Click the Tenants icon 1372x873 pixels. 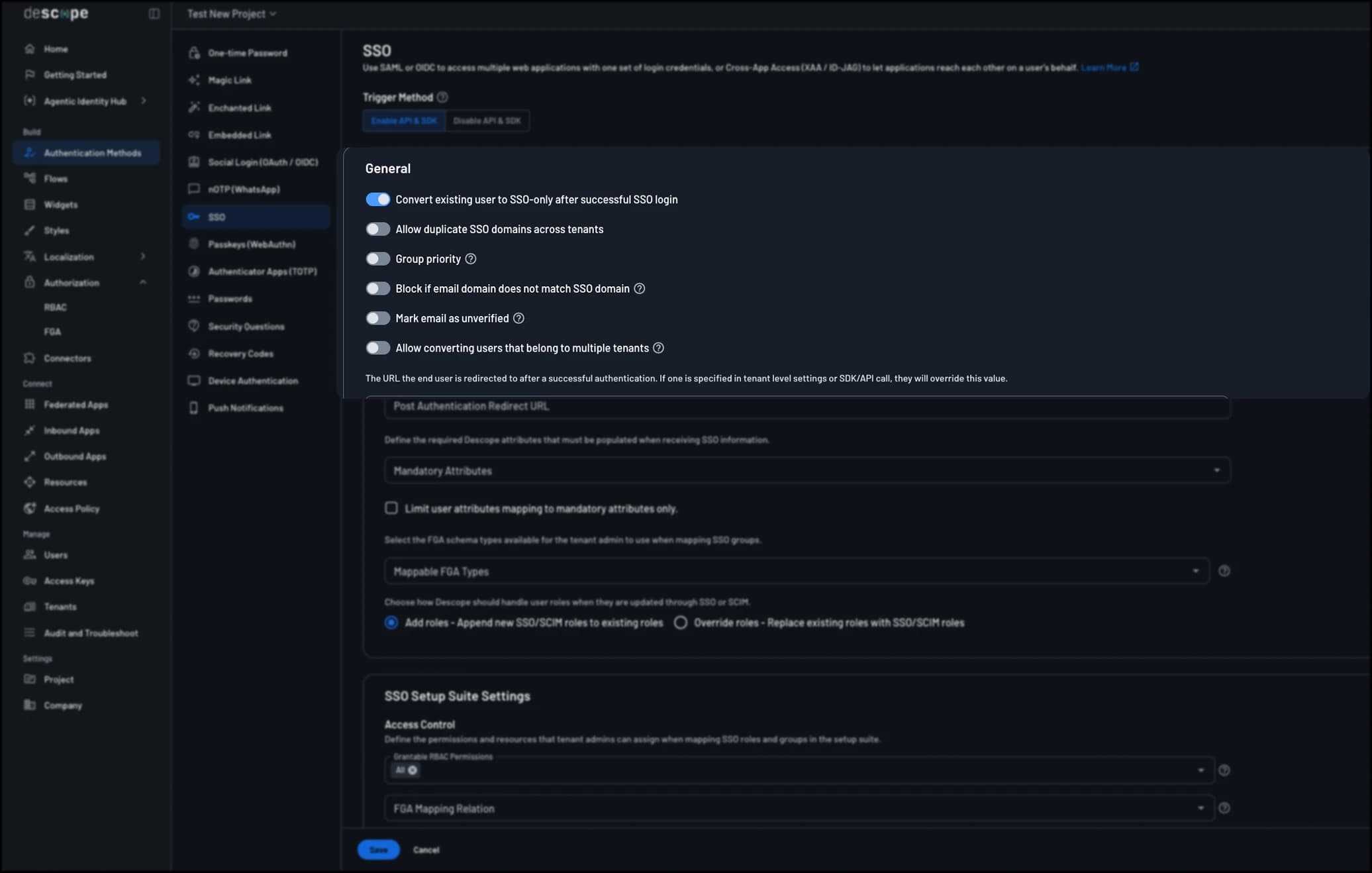pos(29,607)
